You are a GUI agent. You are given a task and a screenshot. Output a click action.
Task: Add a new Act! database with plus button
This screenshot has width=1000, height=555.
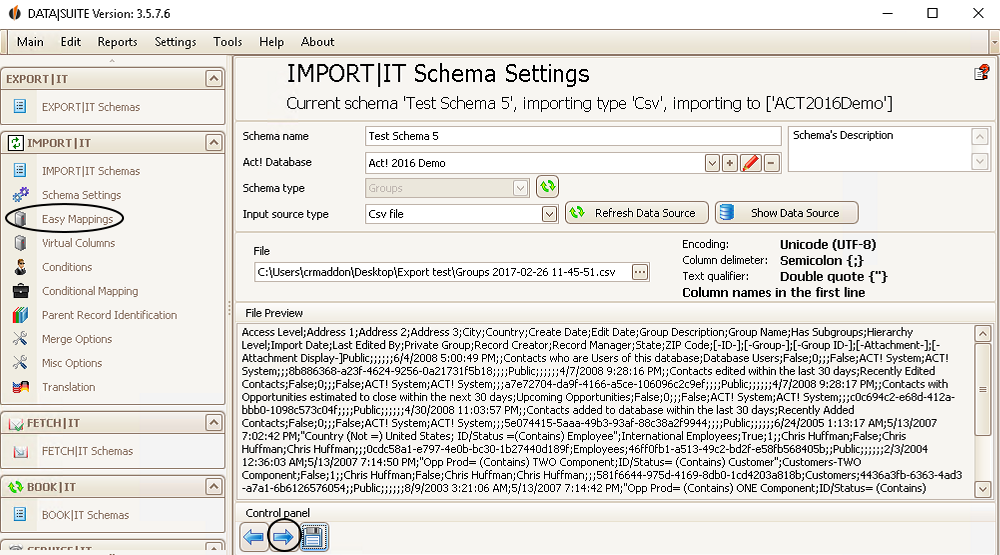(x=730, y=163)
